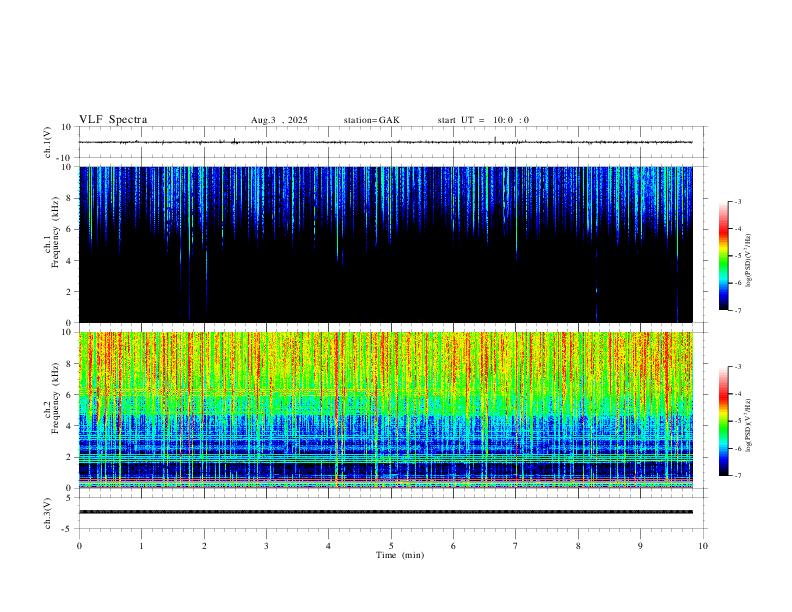This screenshot has width=792, height=612.
Task: Click the ch.2 colorbar 'log(PSD)(V²/Hz)' label
Action: tap(749, 425)
